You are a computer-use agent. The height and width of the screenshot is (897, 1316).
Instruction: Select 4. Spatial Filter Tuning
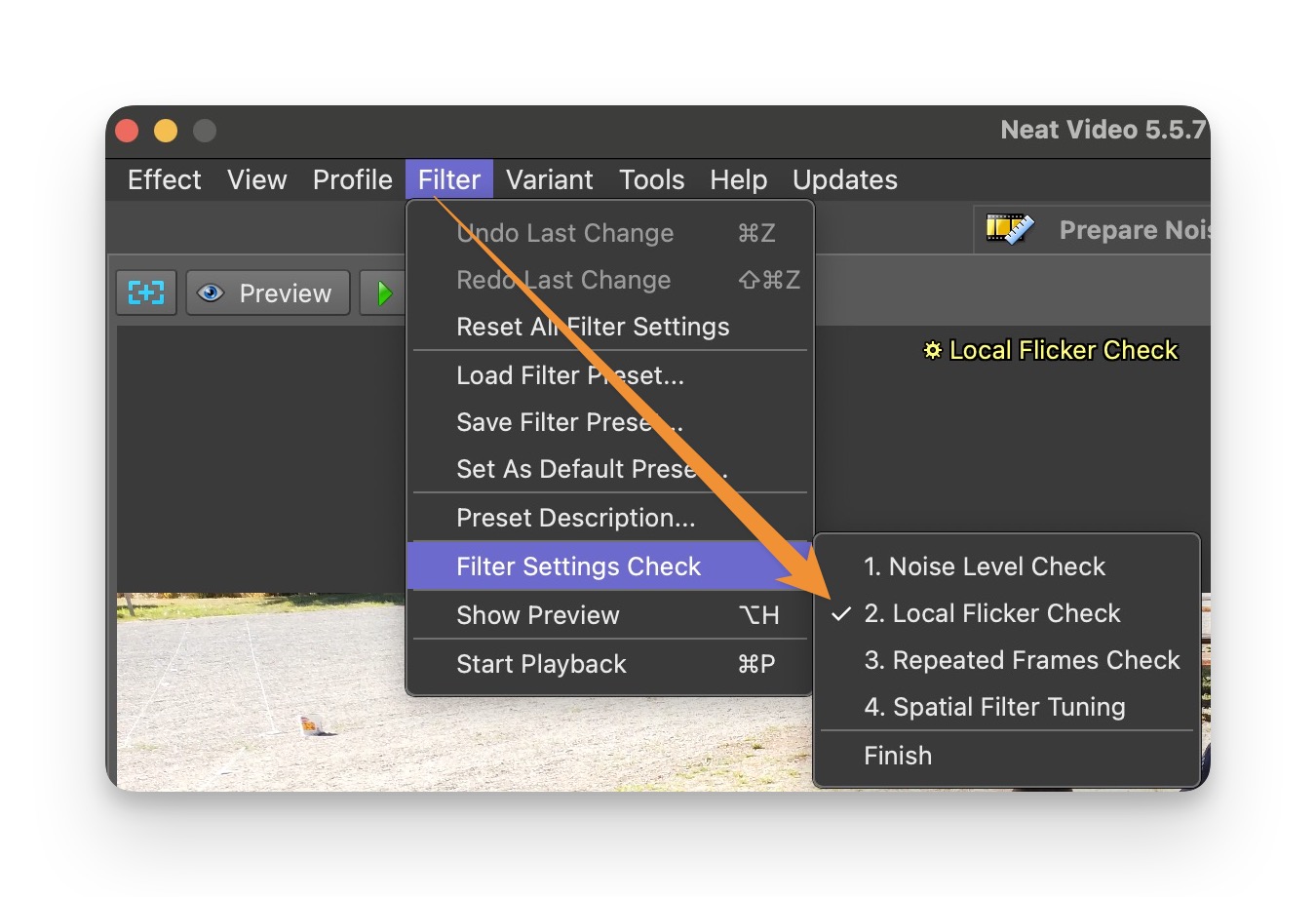point(994,707)
